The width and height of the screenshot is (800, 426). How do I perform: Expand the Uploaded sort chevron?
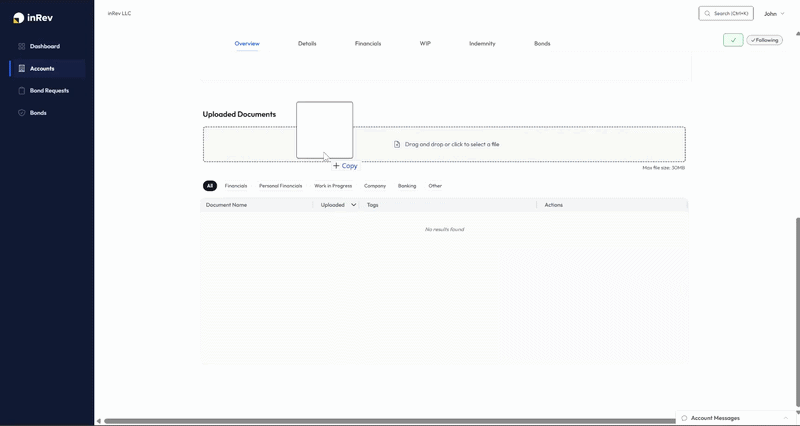[354, 205]
